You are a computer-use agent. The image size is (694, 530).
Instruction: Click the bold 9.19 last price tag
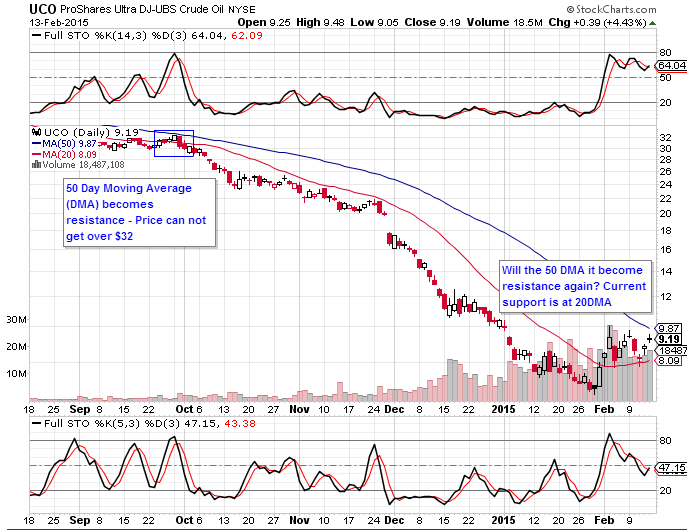click(x=669, y=339)
